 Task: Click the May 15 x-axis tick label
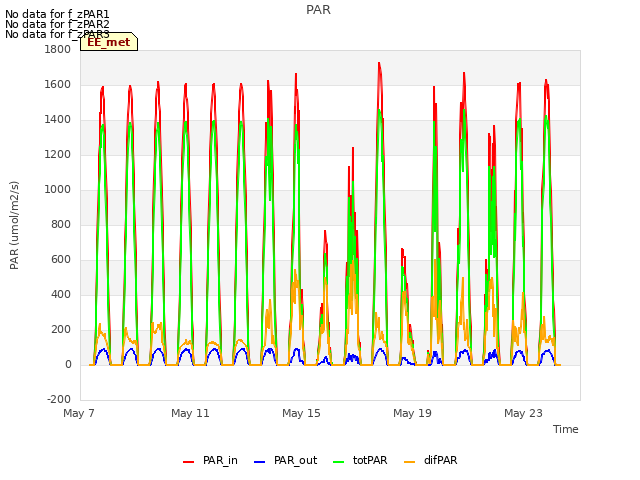coord(301,413)
